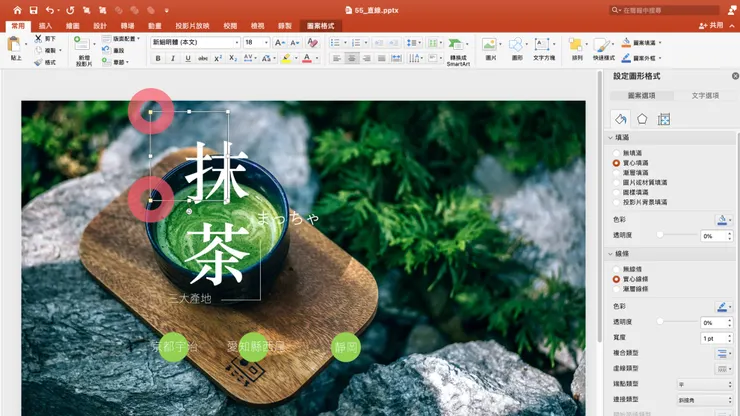Switch to Effects pentagon icon

[x=642, y=119]
